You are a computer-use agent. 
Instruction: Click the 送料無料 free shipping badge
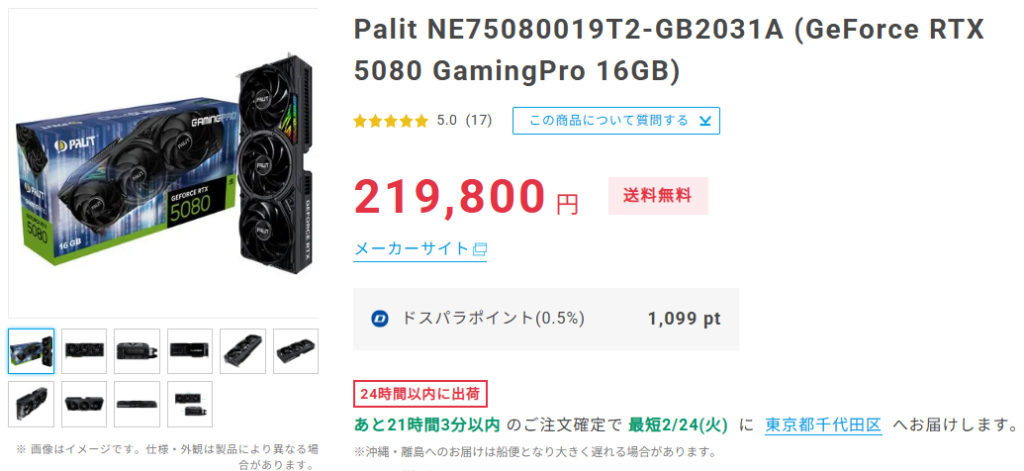658,196
